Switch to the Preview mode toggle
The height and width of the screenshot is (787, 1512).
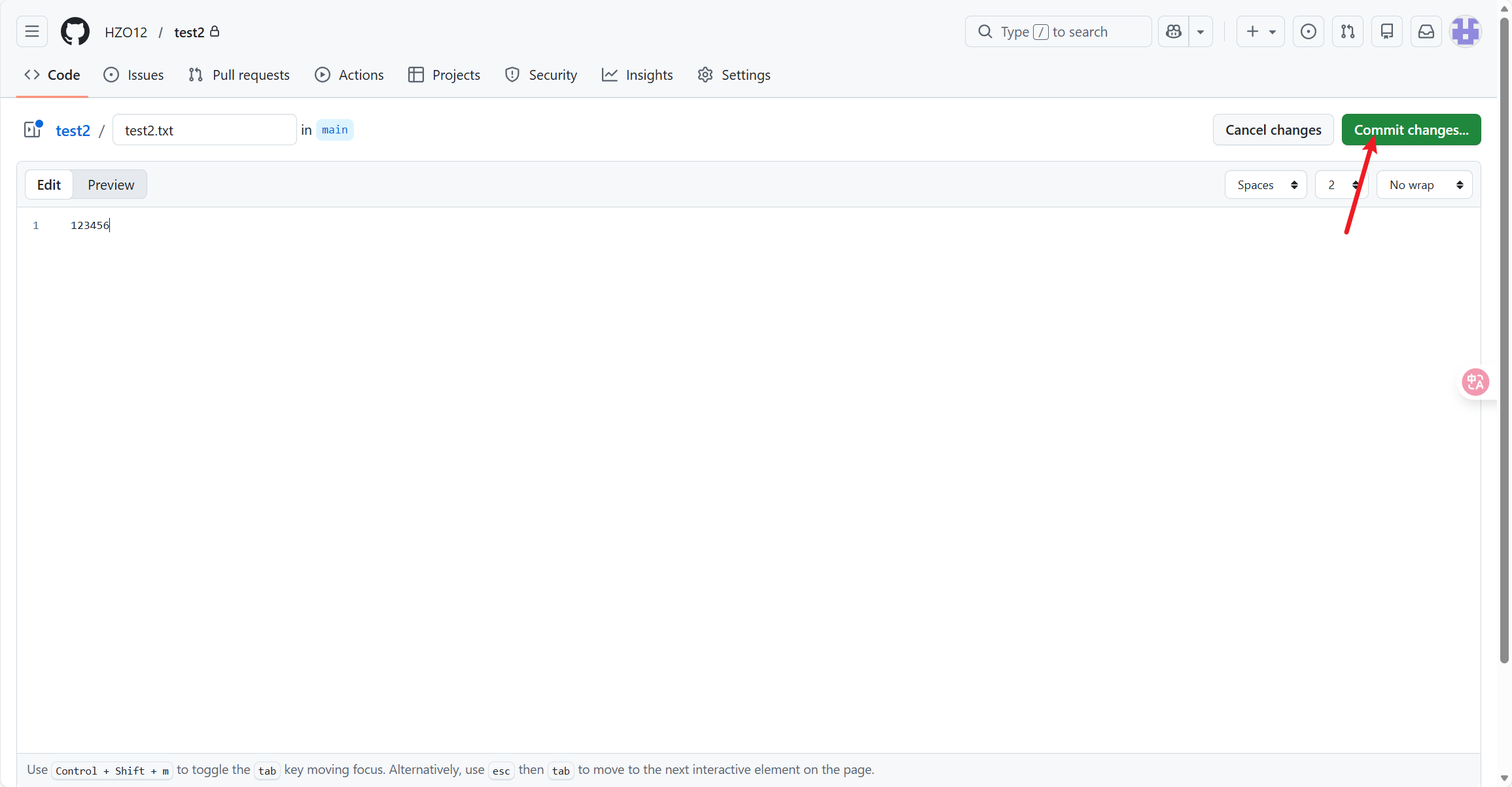(111, 184)
